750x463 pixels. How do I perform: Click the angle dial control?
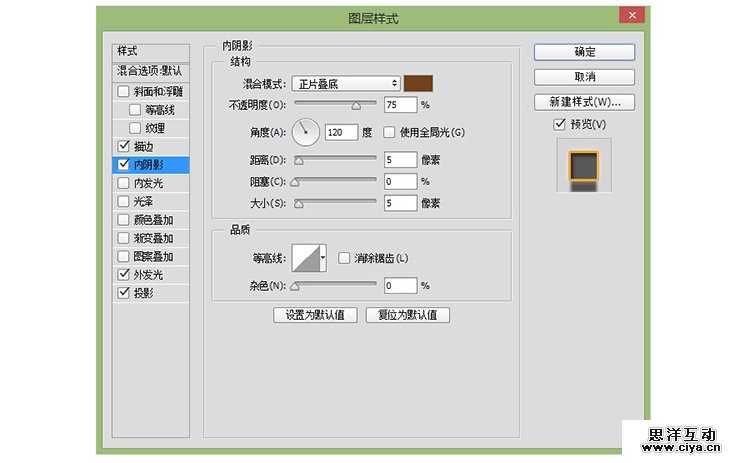point(305,131)
